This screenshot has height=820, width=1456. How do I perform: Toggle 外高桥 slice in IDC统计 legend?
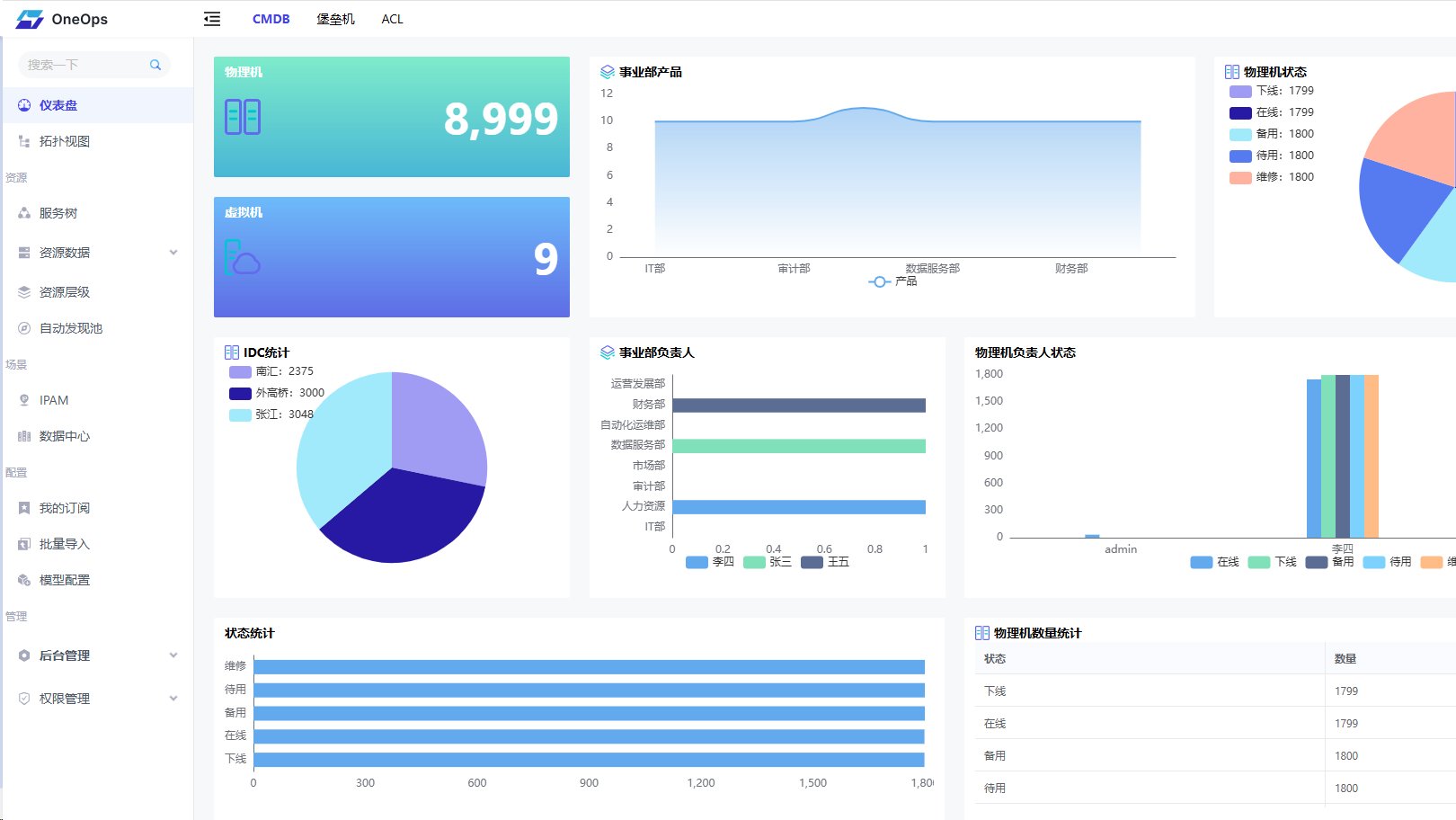click(x=277, y=393)
